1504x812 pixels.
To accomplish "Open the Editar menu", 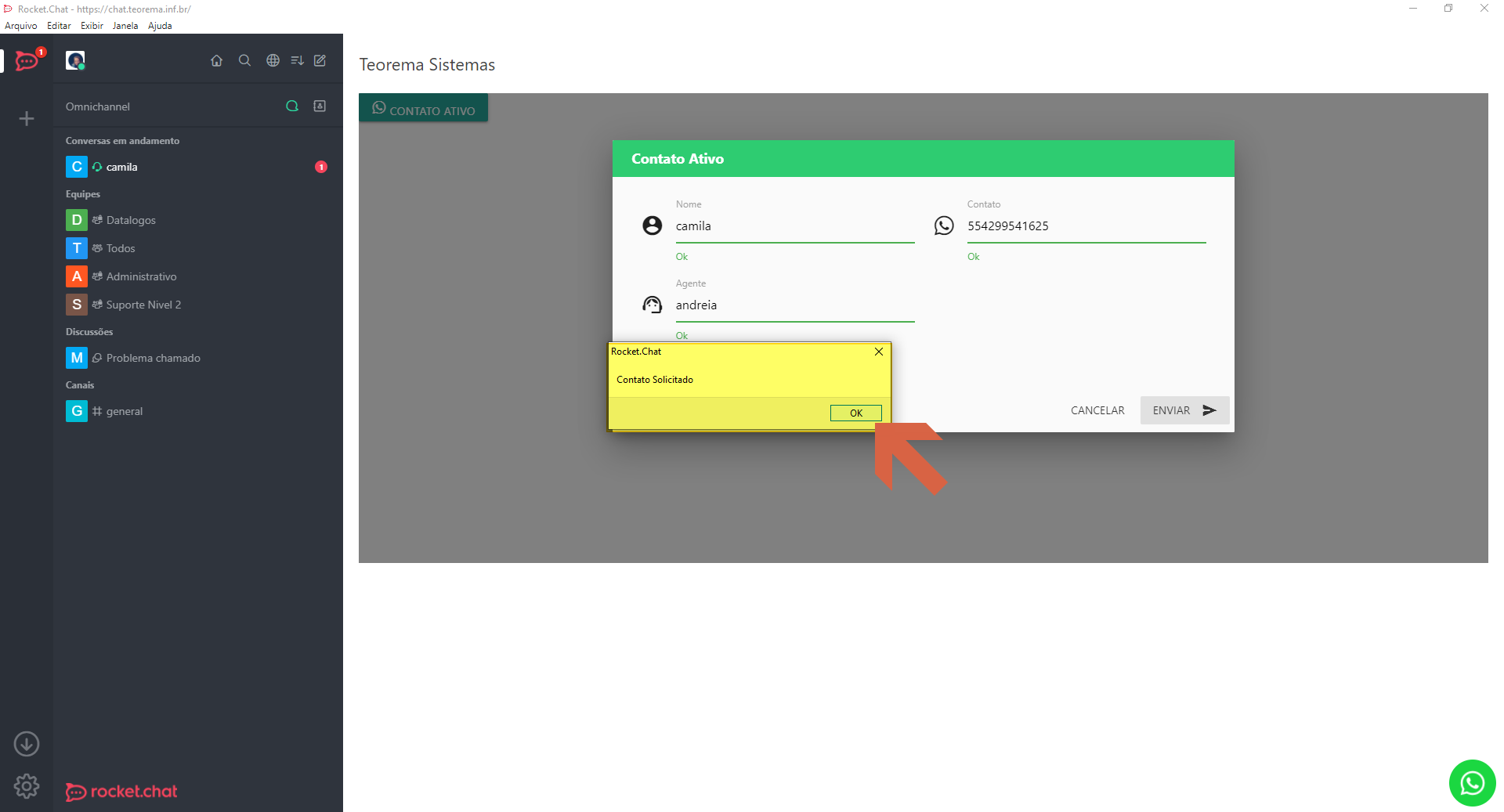I will (59, 26).
